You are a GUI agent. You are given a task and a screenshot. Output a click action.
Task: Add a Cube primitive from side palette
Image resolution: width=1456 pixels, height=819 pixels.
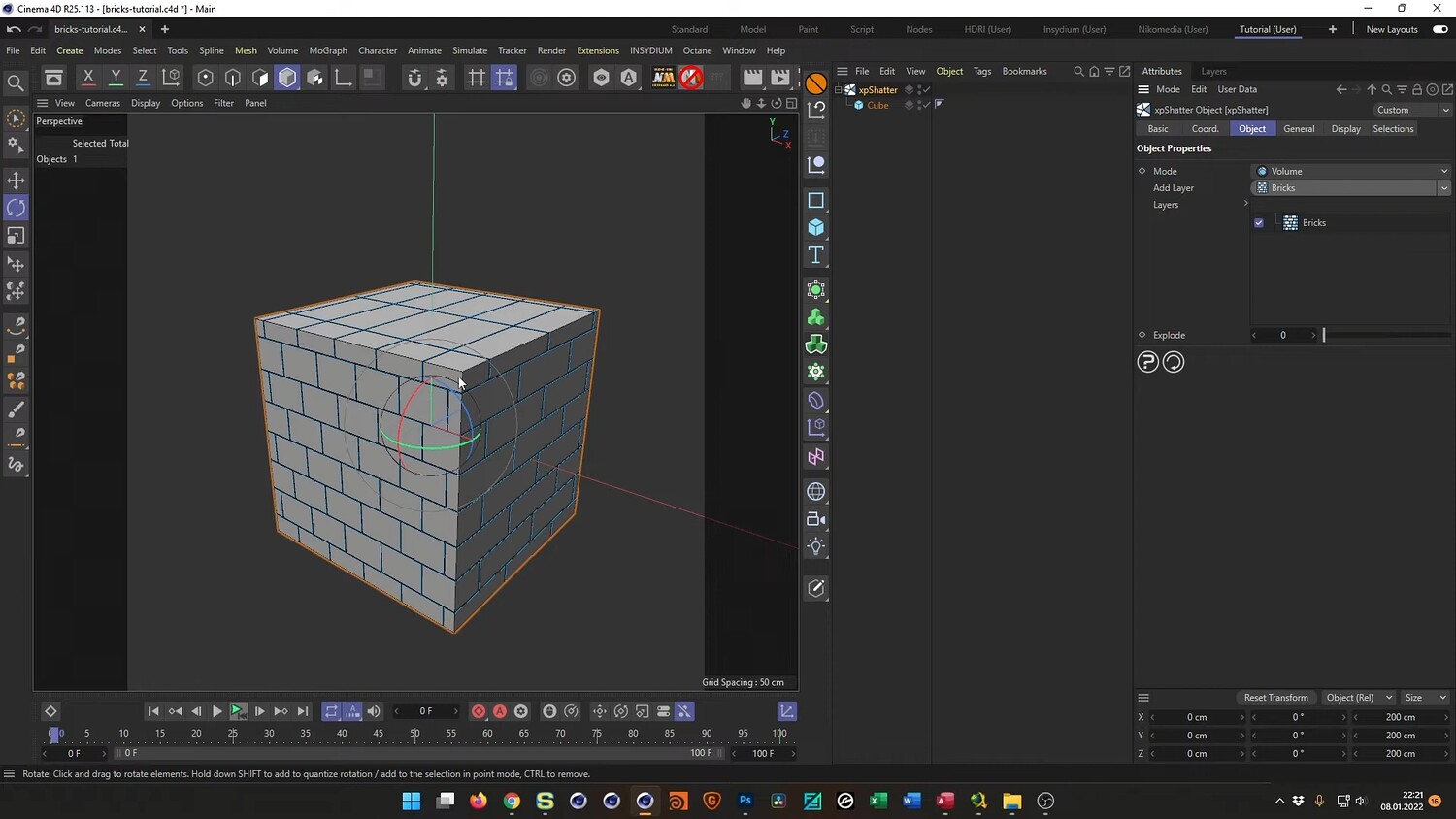[816, 227]
